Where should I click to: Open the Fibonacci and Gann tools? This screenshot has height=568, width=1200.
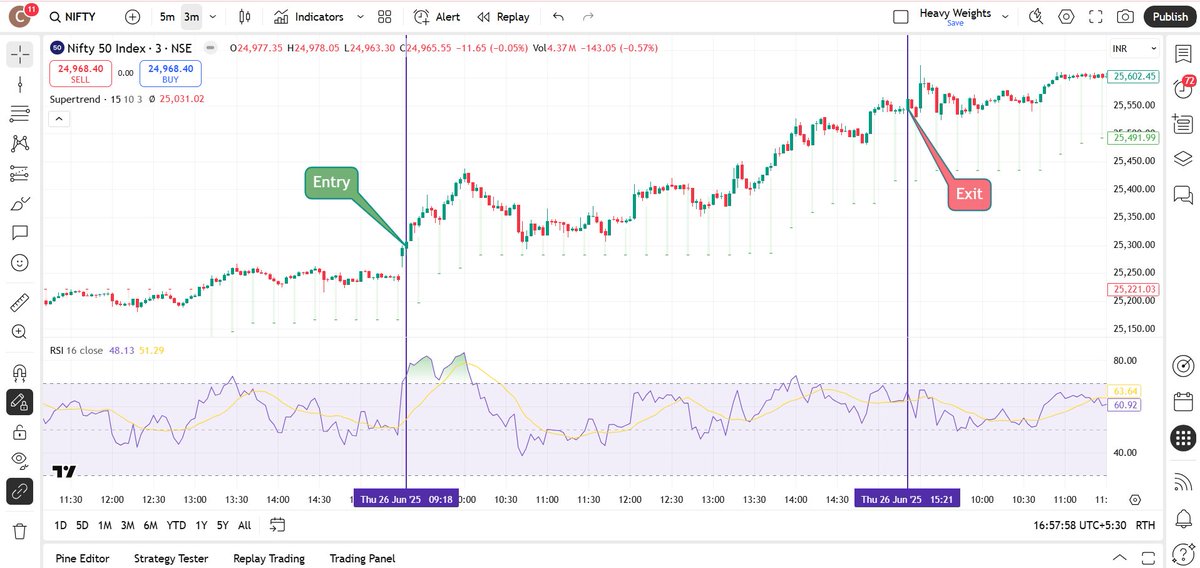(x=20, y=114)
